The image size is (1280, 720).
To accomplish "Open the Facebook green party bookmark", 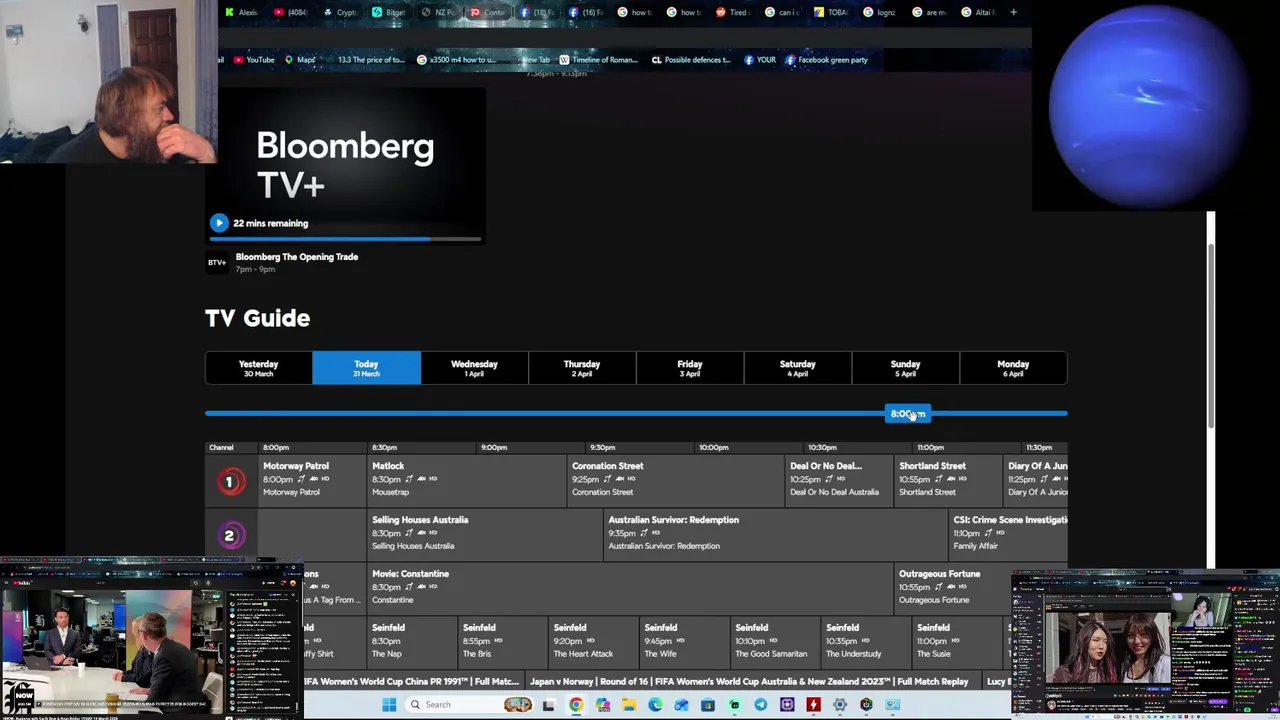I will (x=826, y=60).
